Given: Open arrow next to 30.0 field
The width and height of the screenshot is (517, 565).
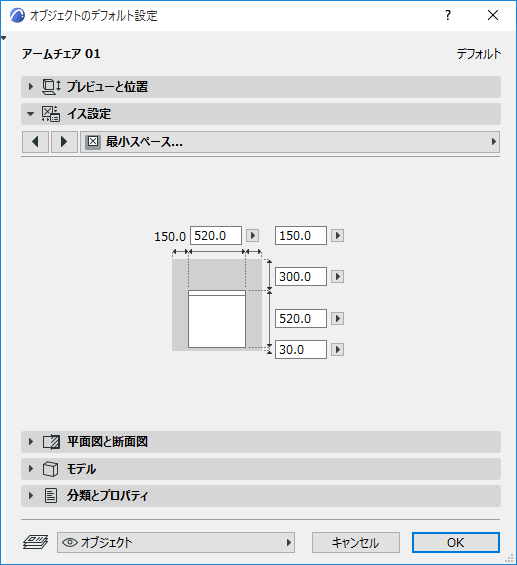Looking at the screenshot, I should (338, 349).
